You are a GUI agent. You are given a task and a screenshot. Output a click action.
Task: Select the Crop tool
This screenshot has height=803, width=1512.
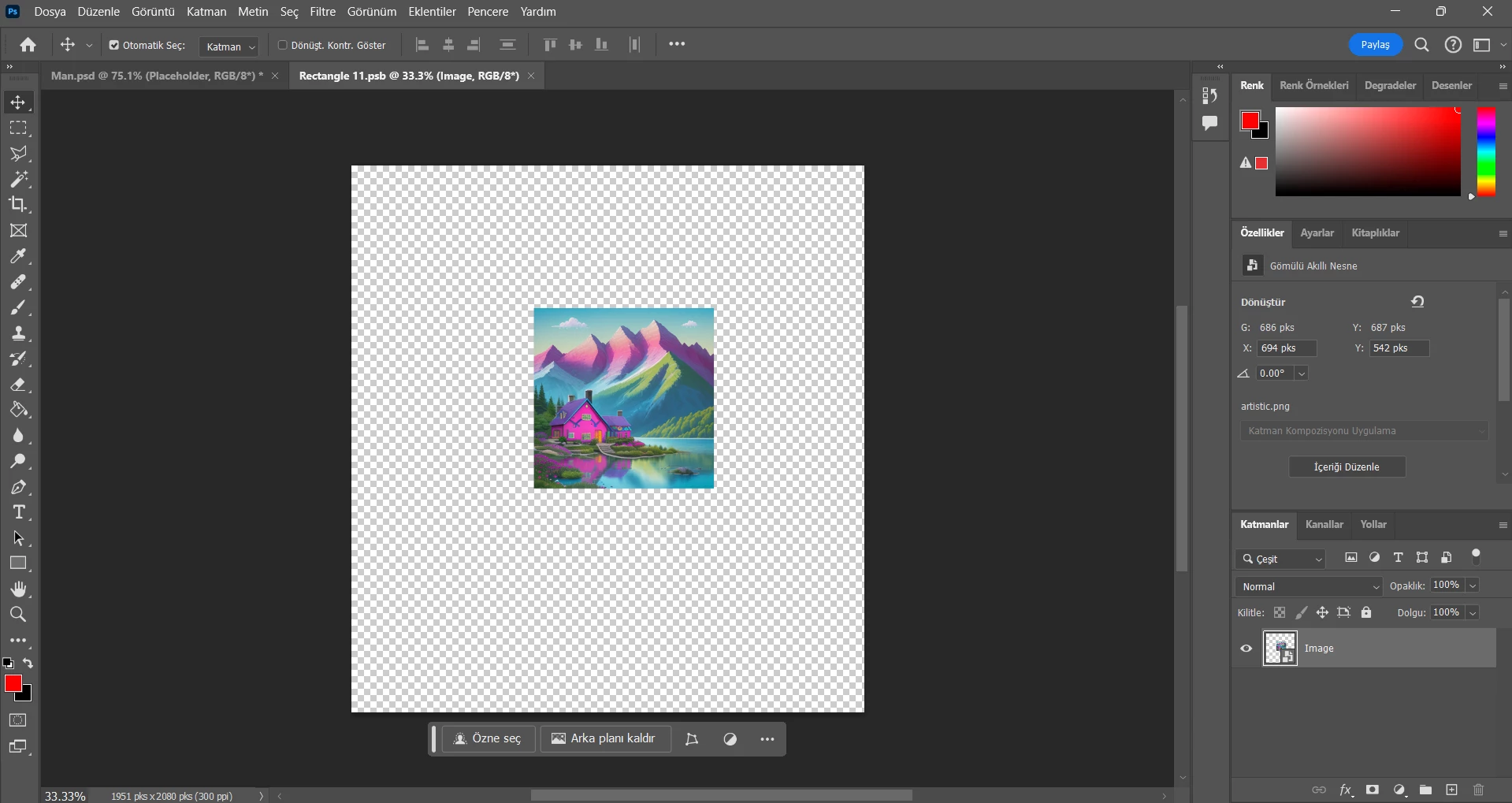tap(18, 205)
